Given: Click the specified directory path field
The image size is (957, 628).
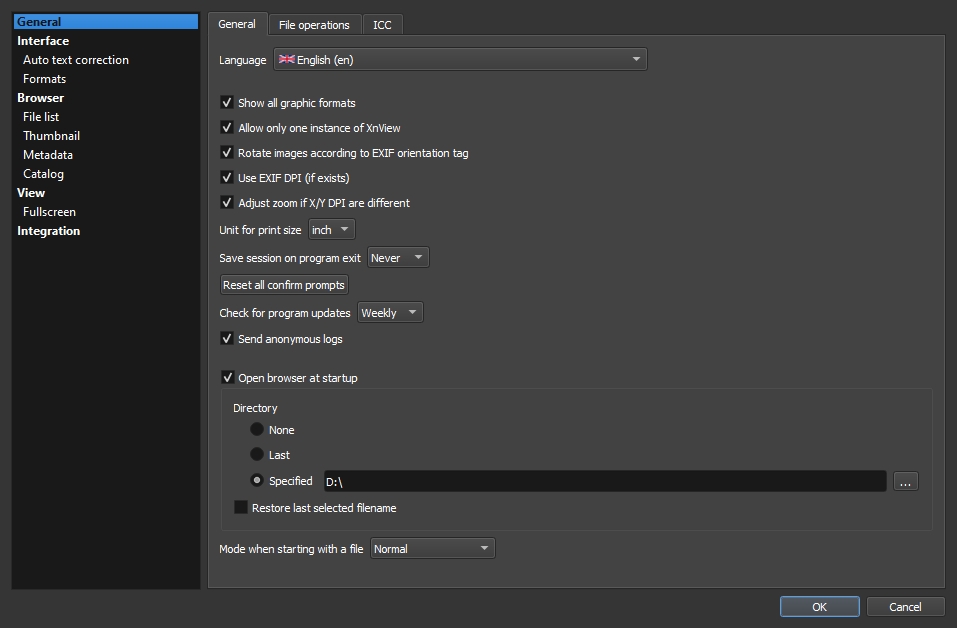Looking at the screenshot, I should click(x=604, y=482).
